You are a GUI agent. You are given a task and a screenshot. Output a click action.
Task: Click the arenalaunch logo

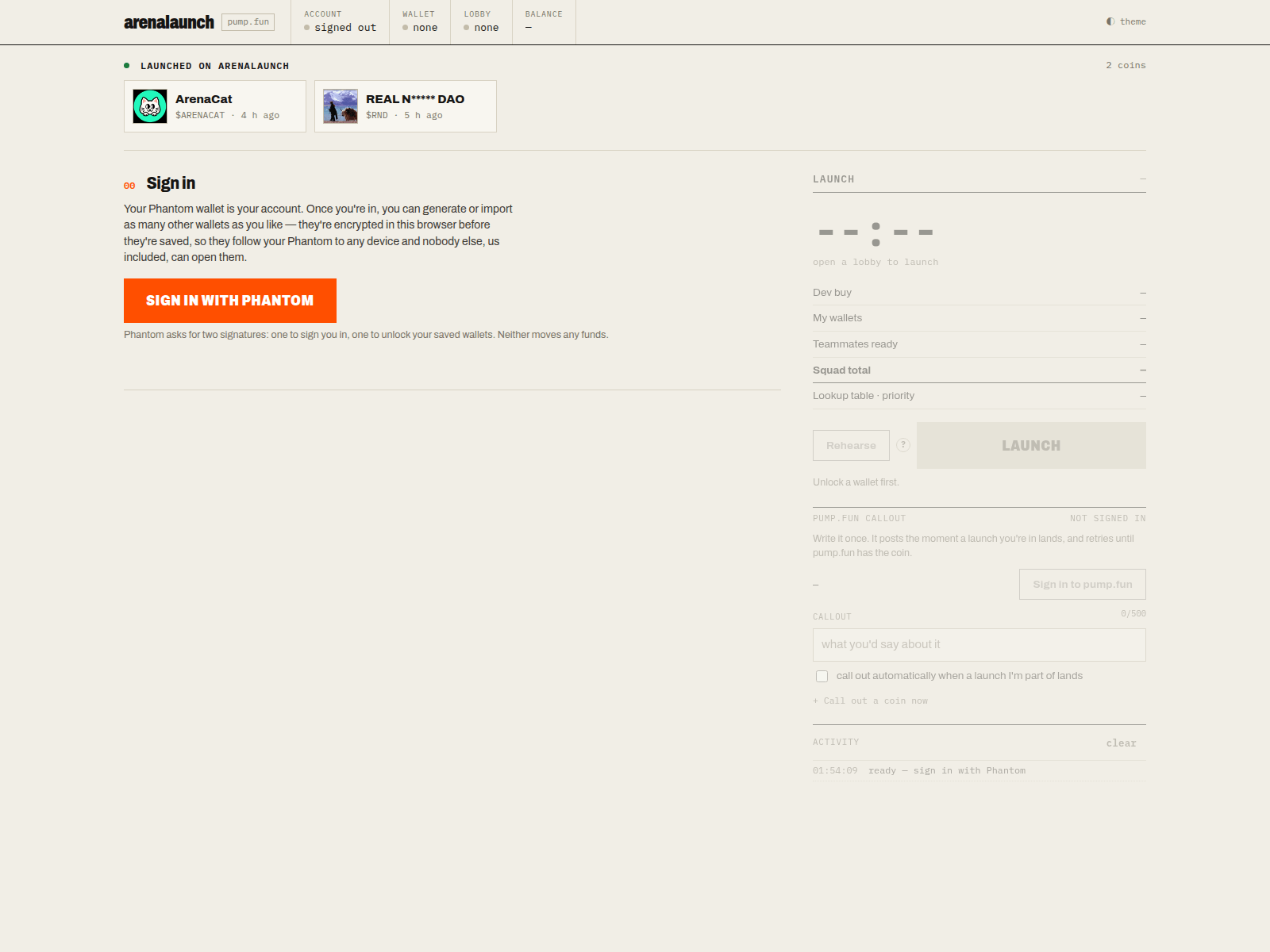pos(169,22)
